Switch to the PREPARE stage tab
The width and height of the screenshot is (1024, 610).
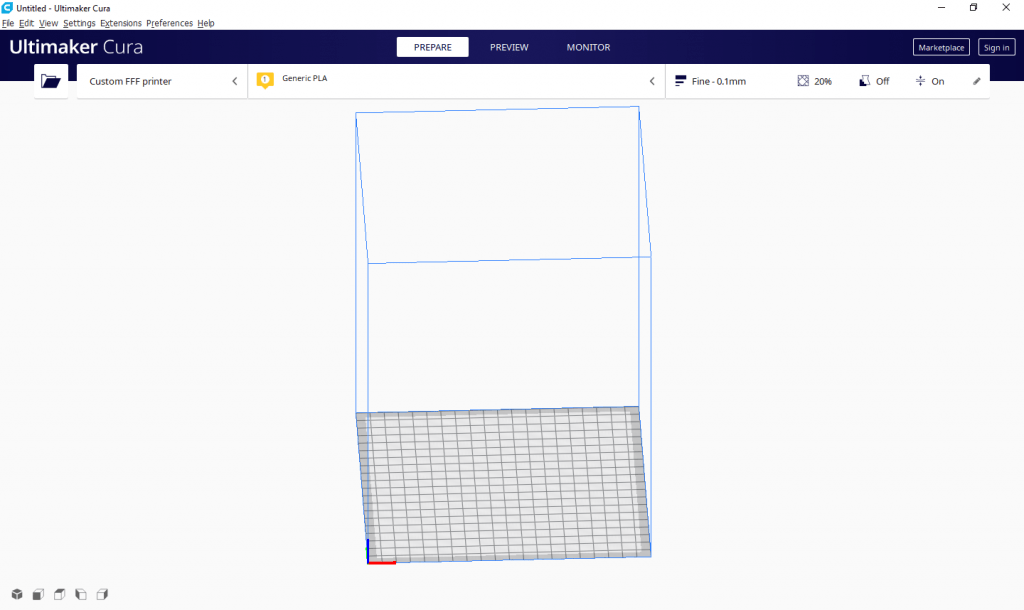[432, 47]
